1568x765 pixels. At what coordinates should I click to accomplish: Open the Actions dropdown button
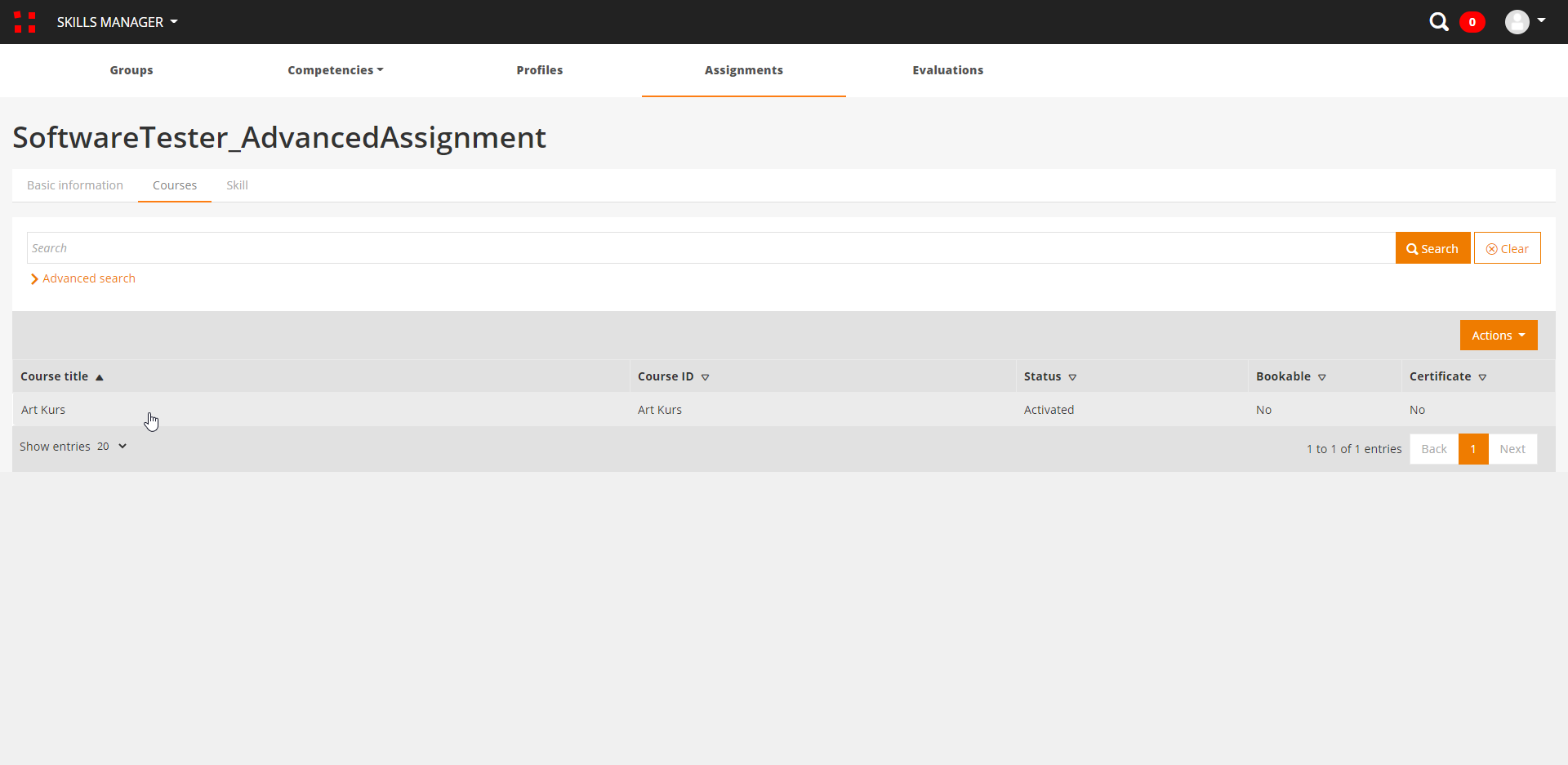pos(1498,336)
